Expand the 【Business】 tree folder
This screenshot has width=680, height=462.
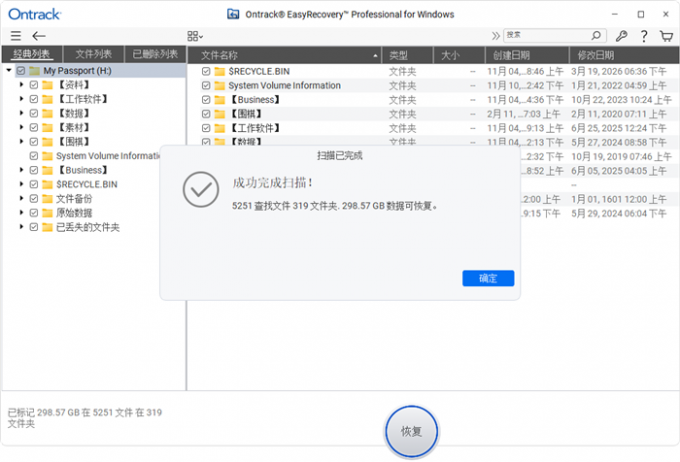point(21,170)
